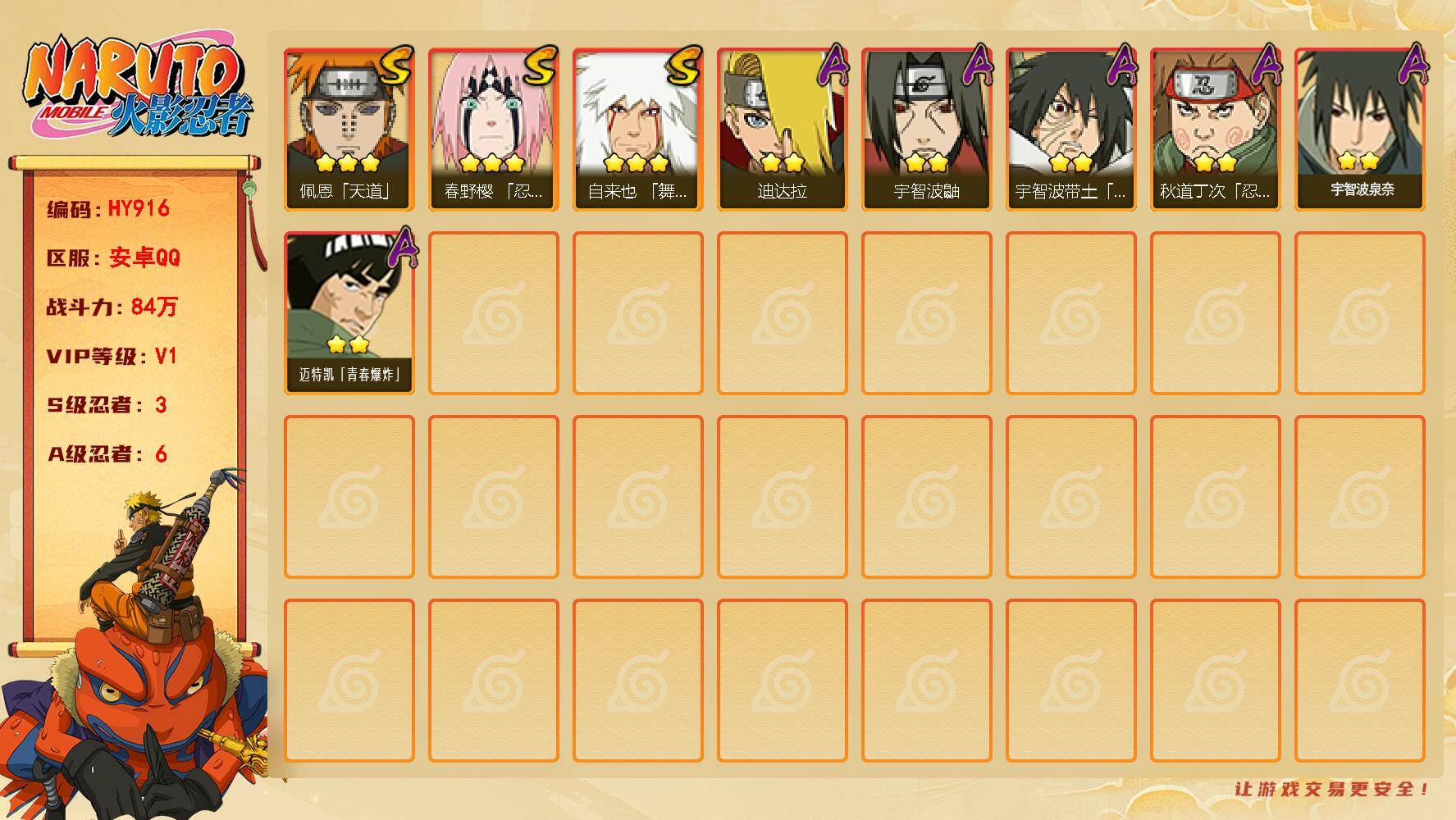Image resolution: width=1456 pixels, height=820 pixels.
Task: Select the 宇智波鼬 ninja card
Action: 926,130
